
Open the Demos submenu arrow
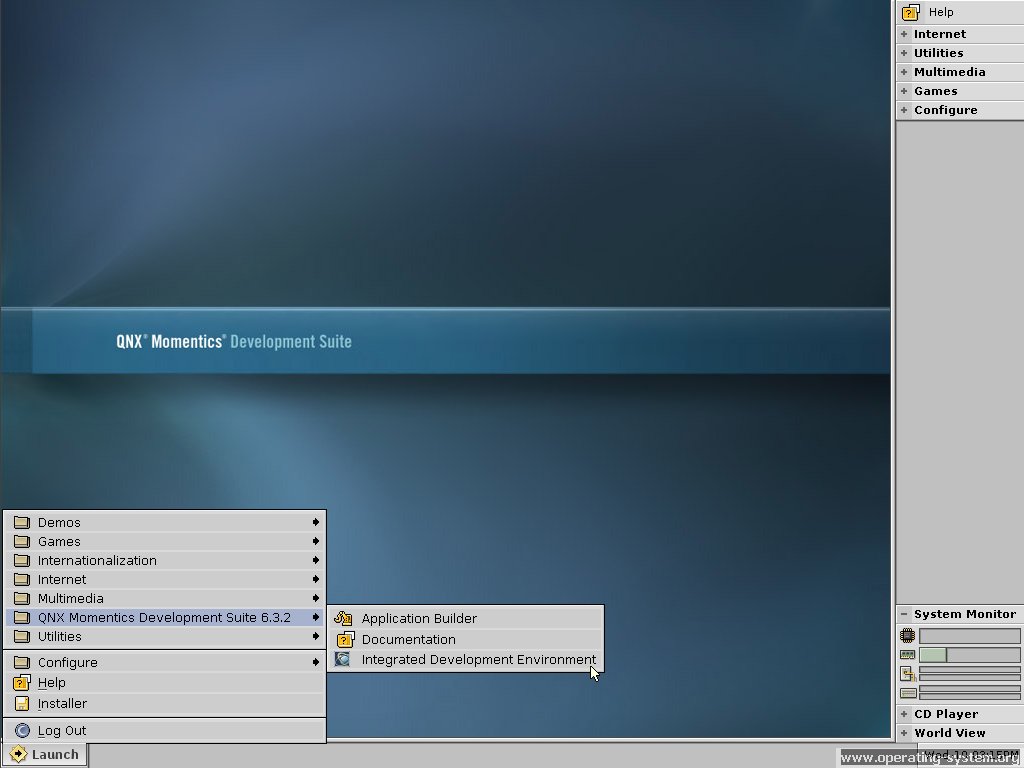(x=315, y=522)
